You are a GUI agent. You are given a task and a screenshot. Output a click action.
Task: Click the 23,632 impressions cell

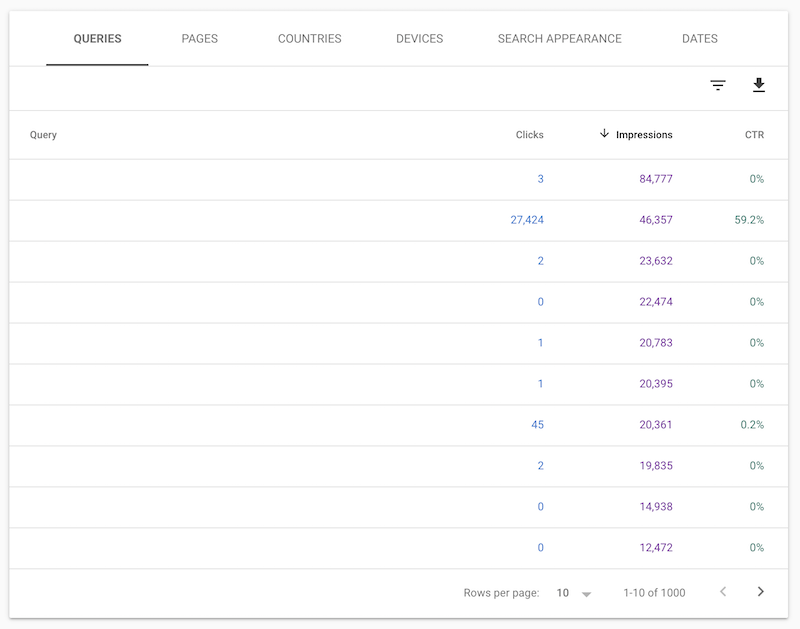coord(656,261)
